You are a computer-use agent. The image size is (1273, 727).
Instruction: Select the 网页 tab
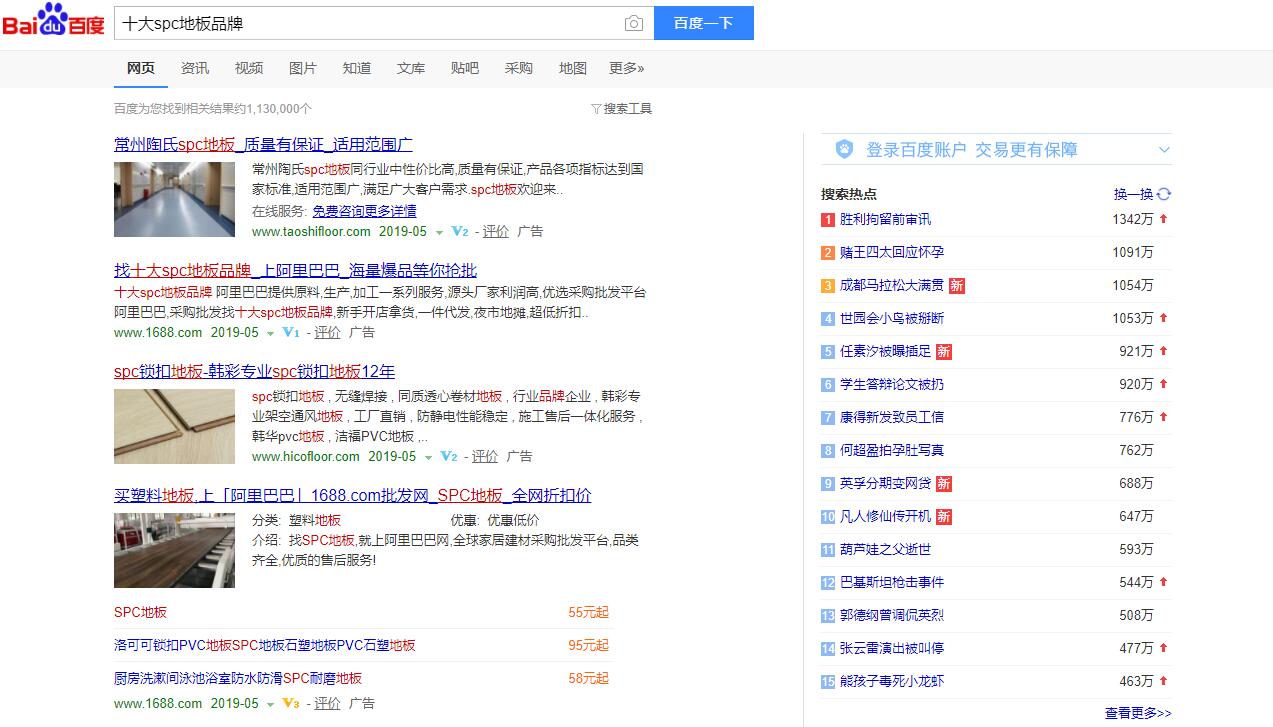click(141, 68)
